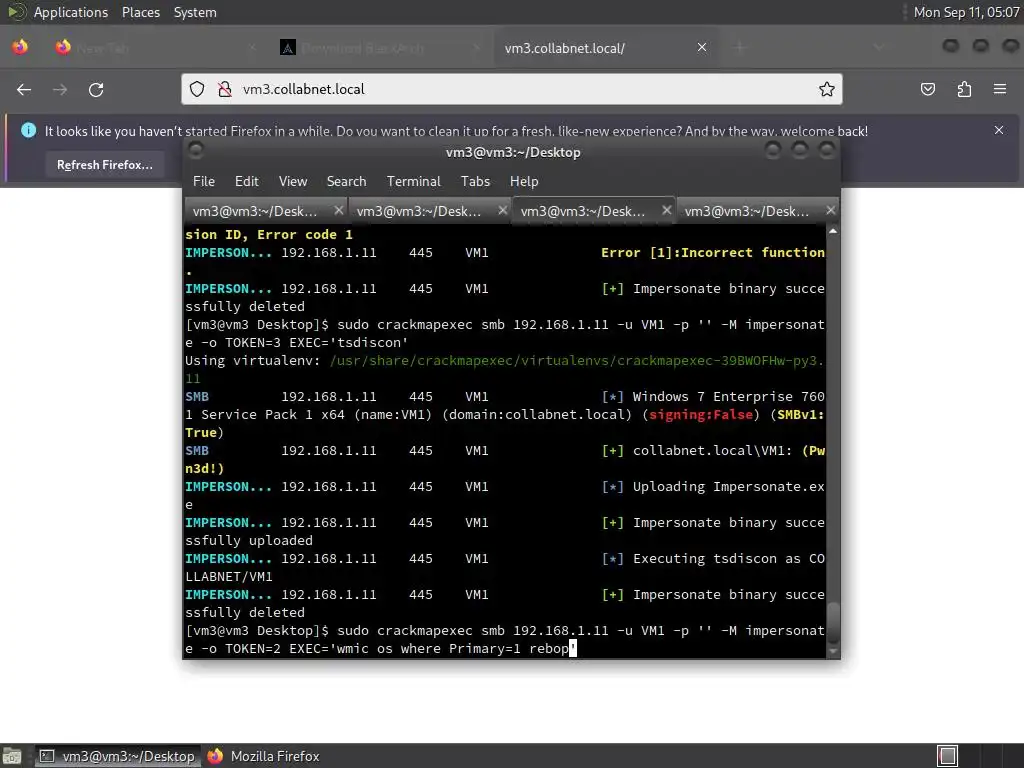This screenshot has width=1024, height=768.
Task: Open the Save to Pocket icon
Action: (927, 89)
